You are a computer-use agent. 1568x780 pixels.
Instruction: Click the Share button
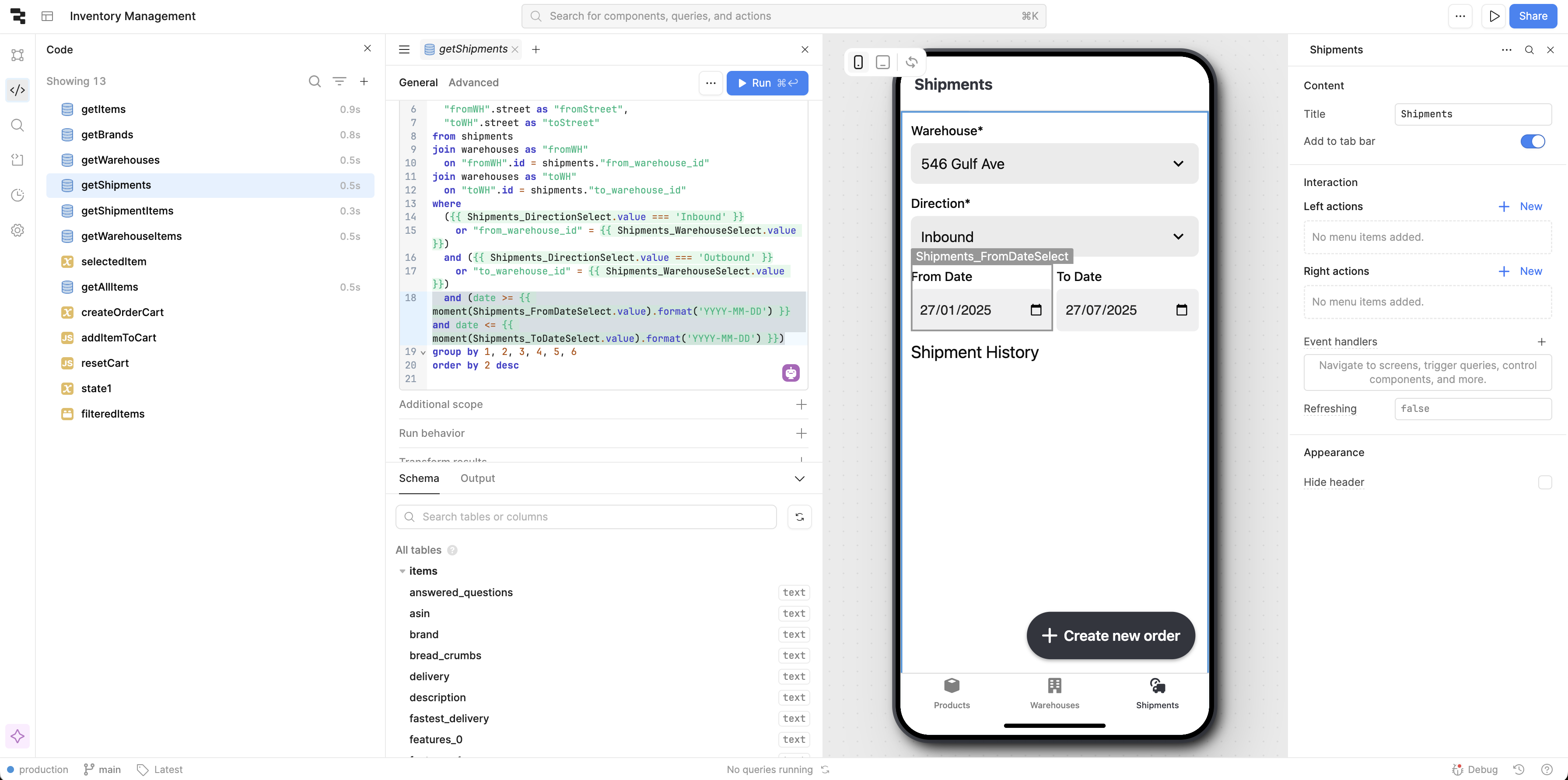click(x=1533, y=17)
